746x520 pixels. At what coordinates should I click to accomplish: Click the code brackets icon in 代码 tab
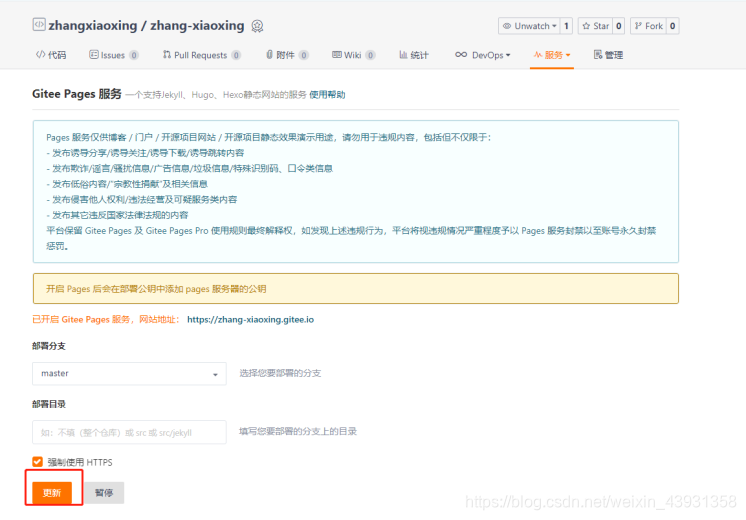40,54
